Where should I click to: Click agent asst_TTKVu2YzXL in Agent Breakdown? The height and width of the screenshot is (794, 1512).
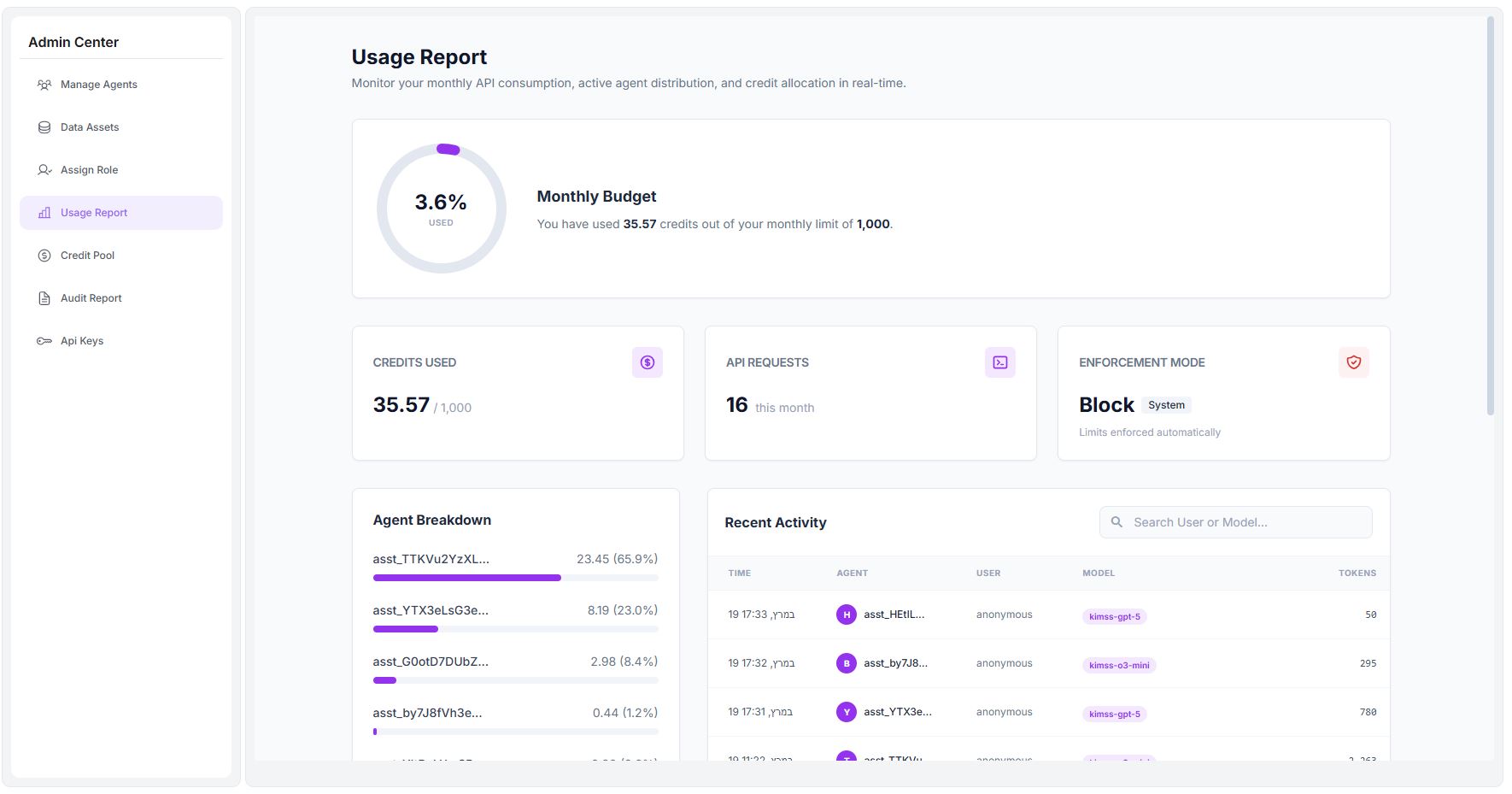(431, 558)
